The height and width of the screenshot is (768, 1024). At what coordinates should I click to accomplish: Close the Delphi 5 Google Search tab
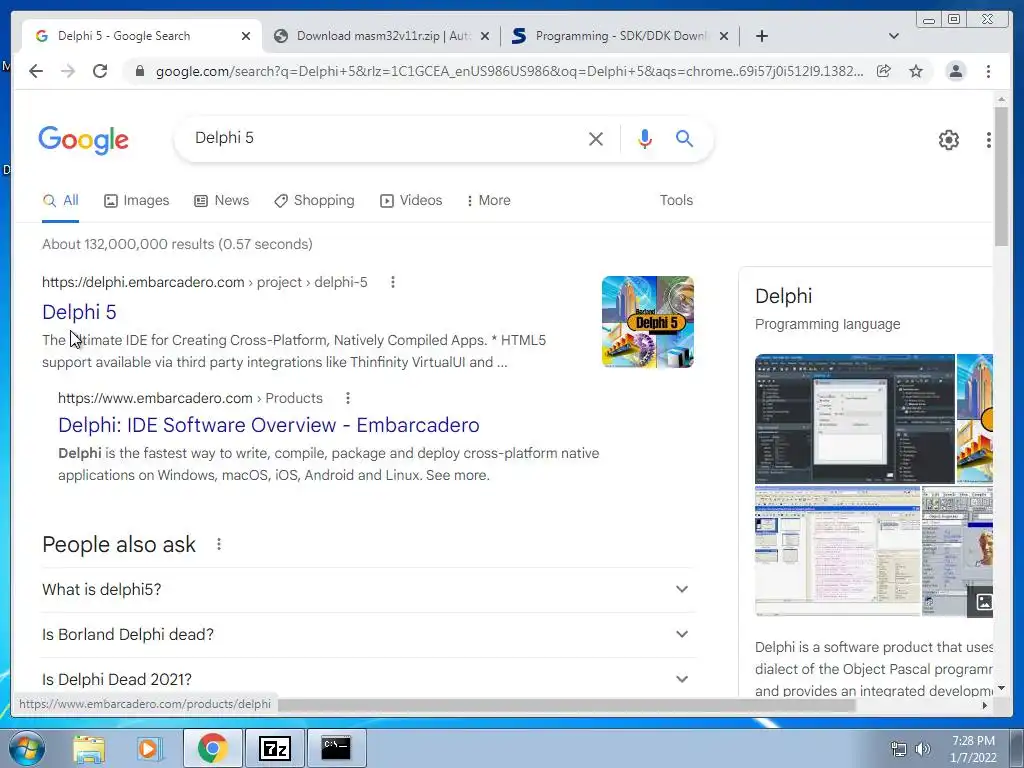tap(246, 36)
